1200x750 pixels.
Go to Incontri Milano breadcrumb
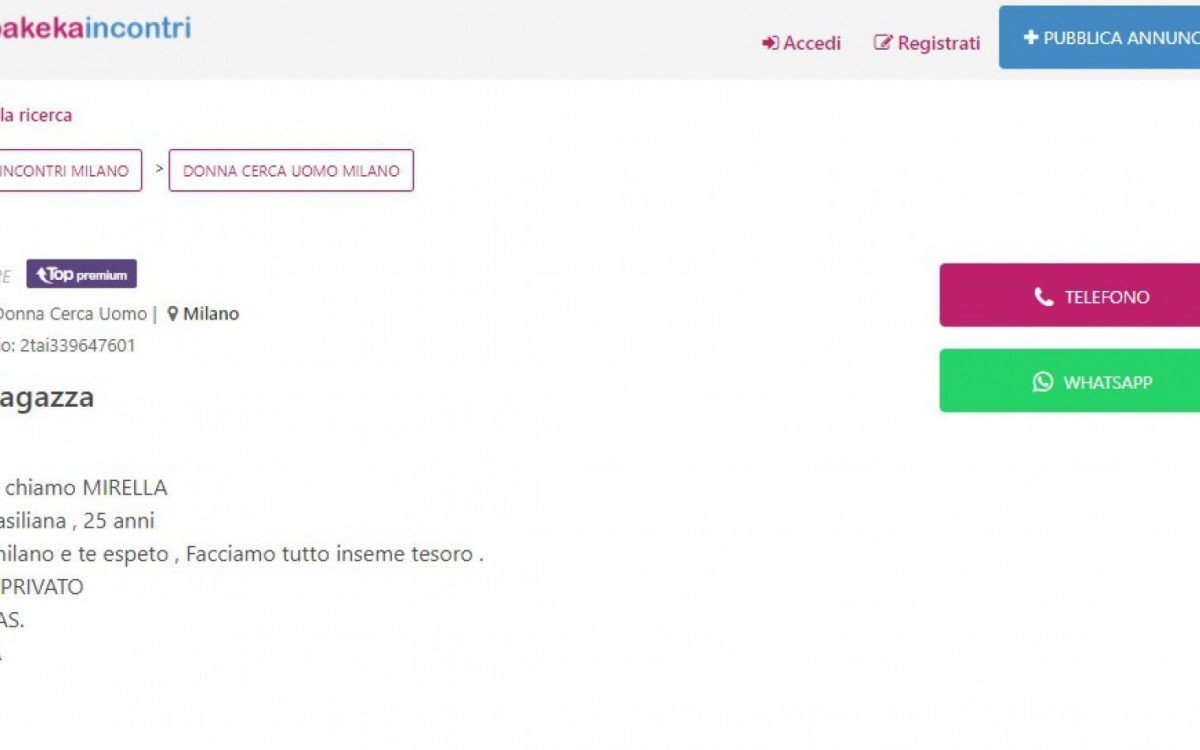65,171
